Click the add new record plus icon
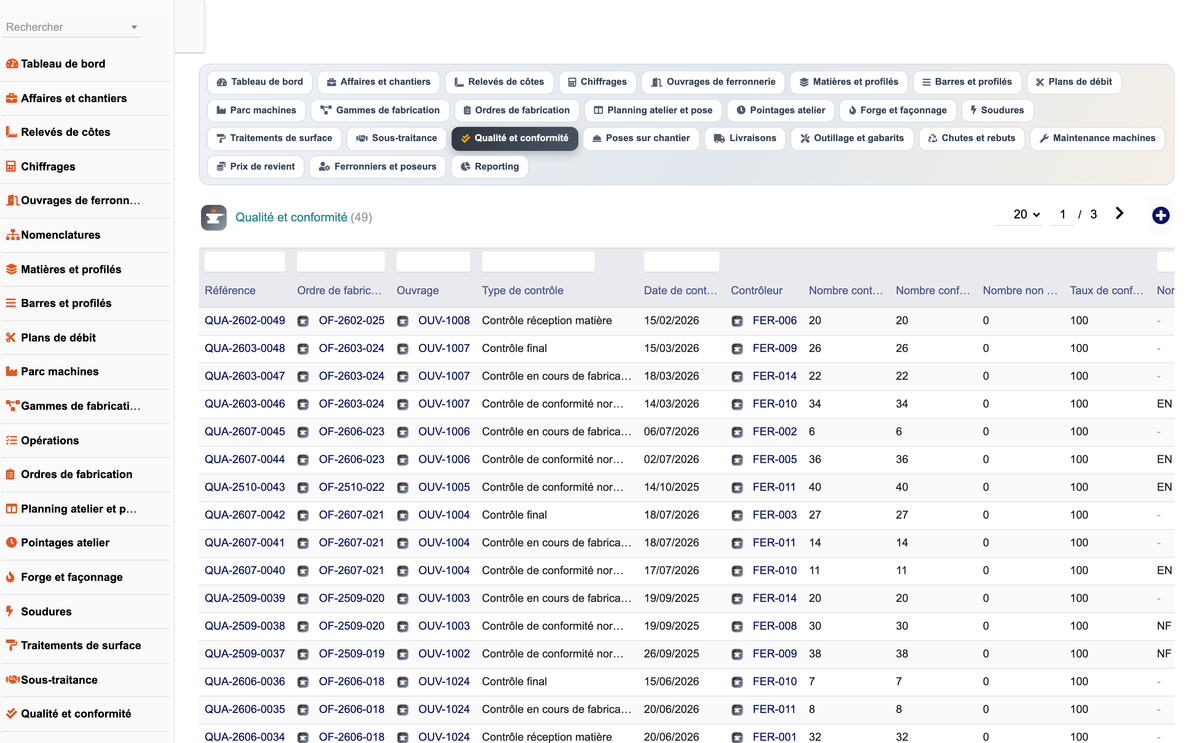 coord(1160,215)
